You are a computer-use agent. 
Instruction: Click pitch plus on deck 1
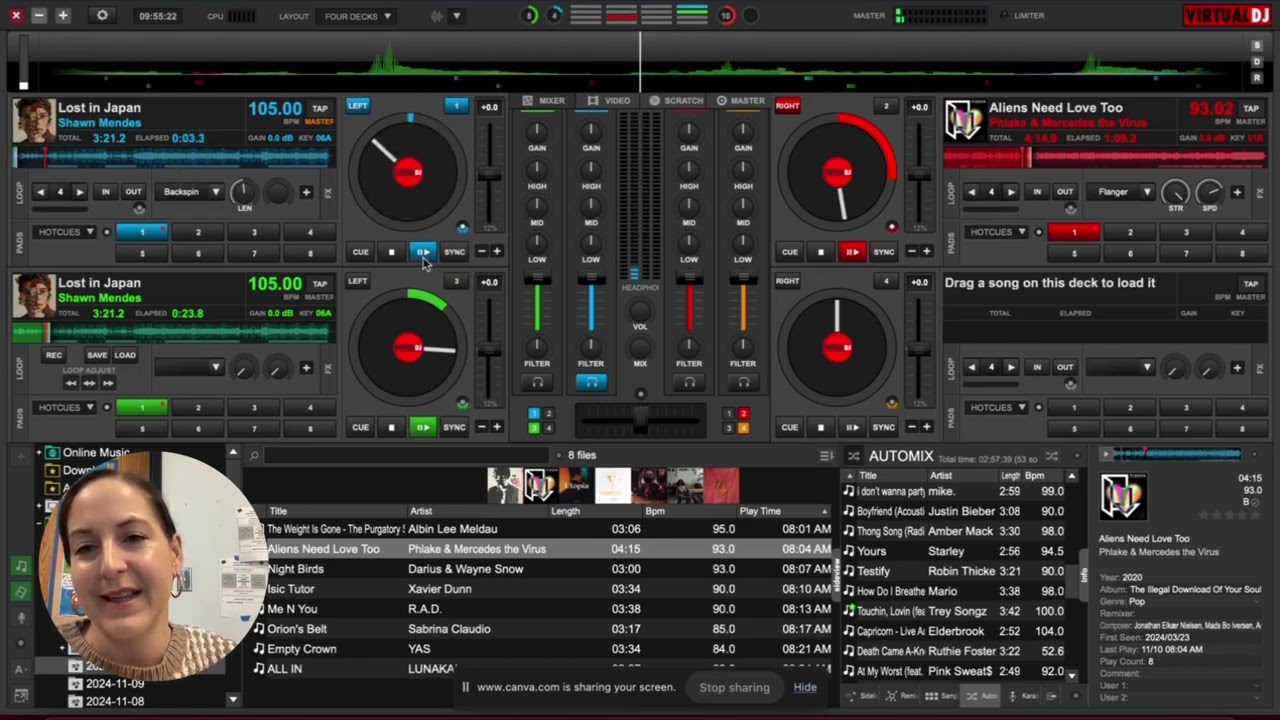pyautogui.click(x=496, y=252)
